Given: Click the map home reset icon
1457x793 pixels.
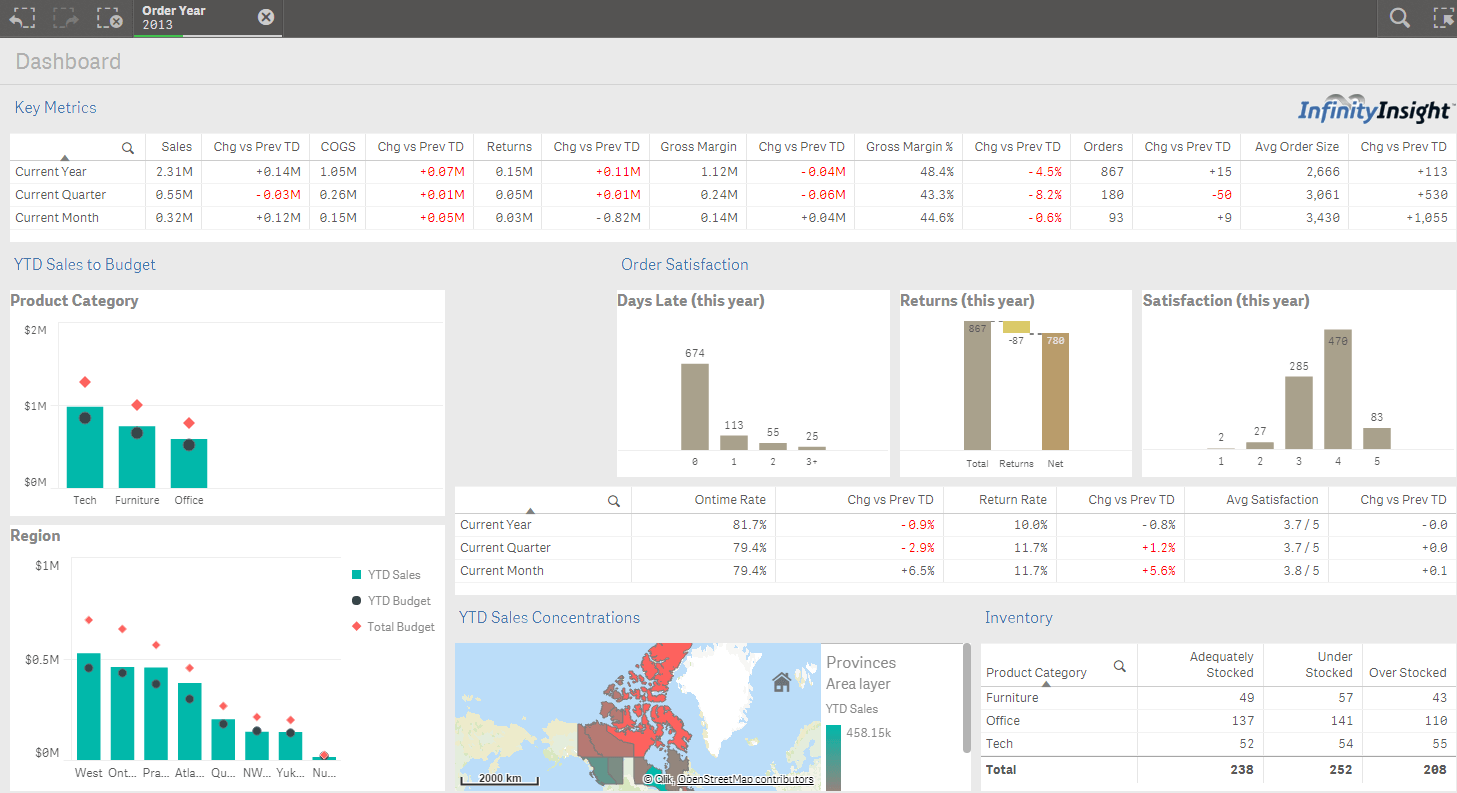Looking at the screenshot, I should click(782, 682).
